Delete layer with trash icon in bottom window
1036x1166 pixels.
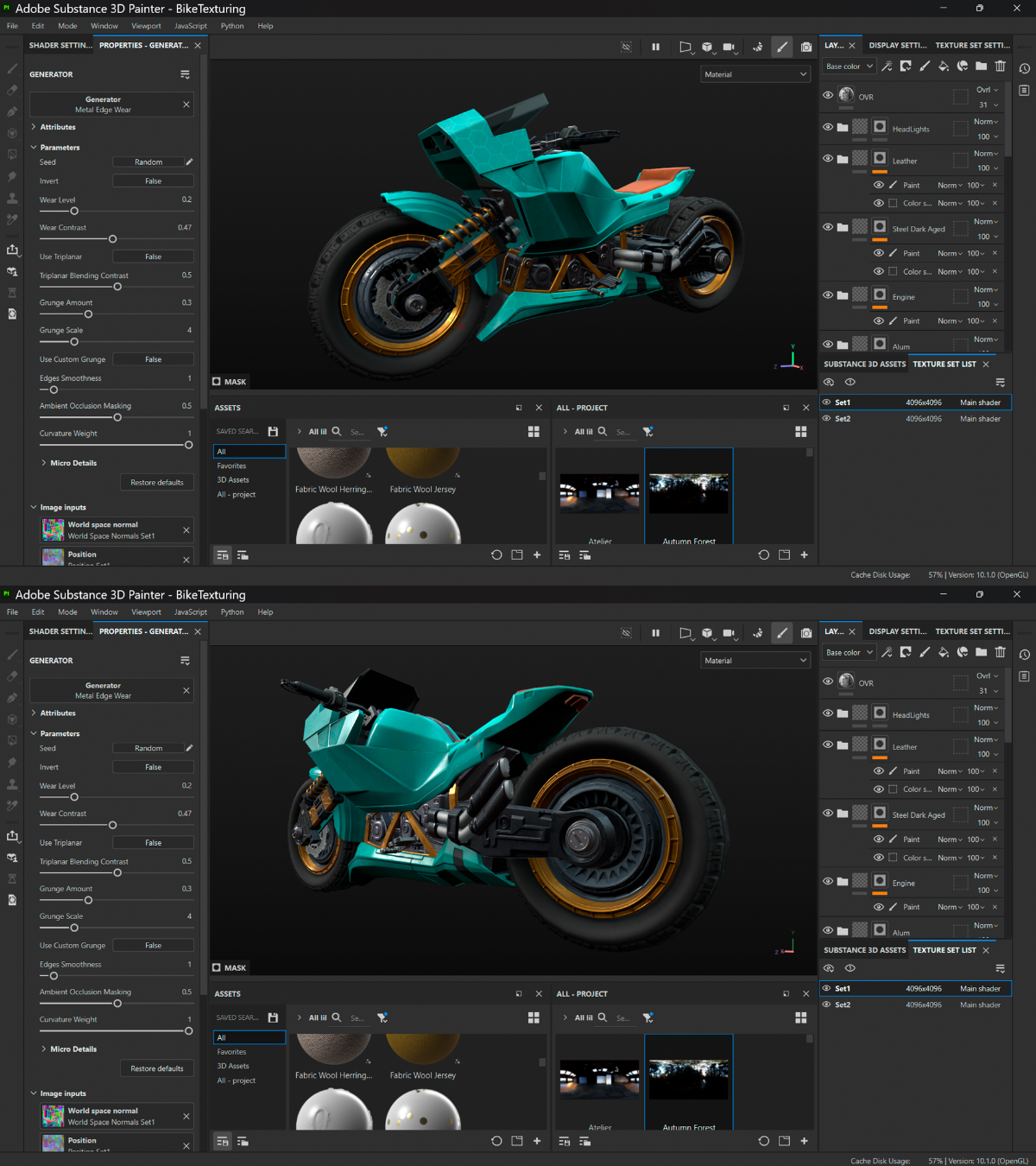click(x=1001, y=652)
